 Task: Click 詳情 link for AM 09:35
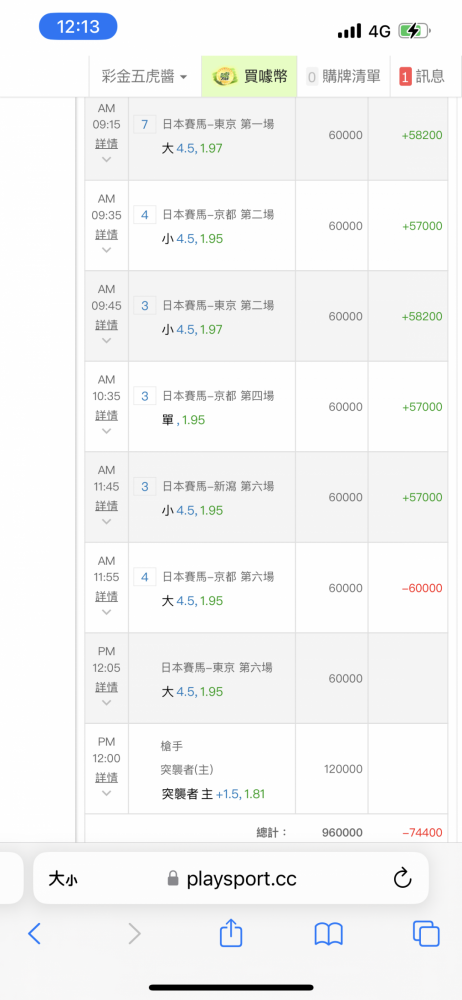click(x=107, y=235)
